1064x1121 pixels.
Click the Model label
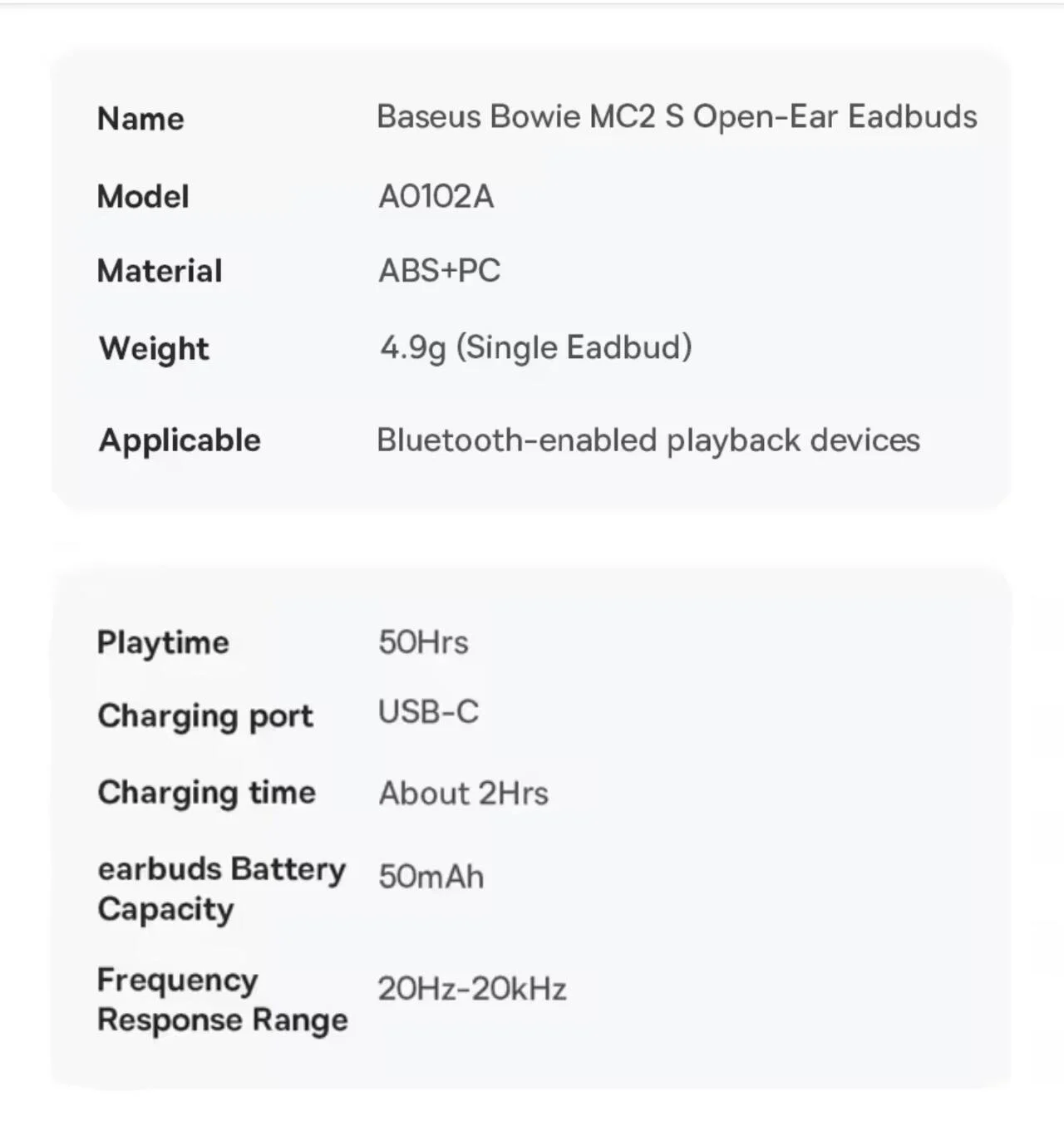coord(143,197)
